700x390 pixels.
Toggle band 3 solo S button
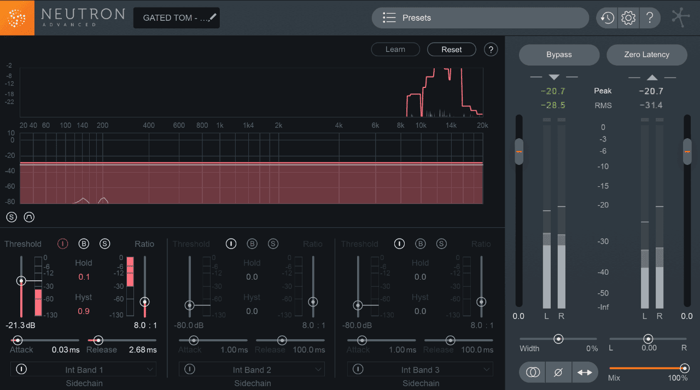(441, 244)
